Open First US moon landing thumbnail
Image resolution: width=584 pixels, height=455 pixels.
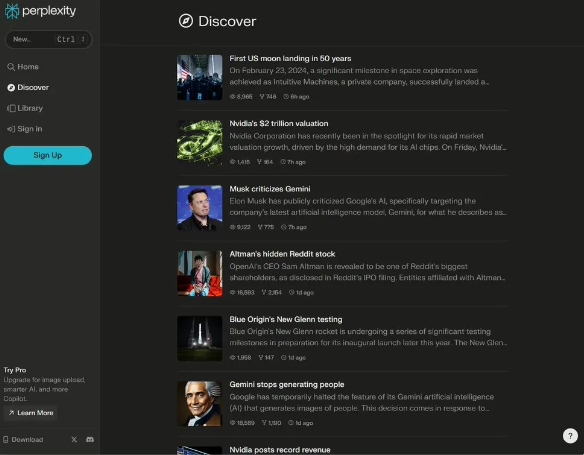[200, 77]
